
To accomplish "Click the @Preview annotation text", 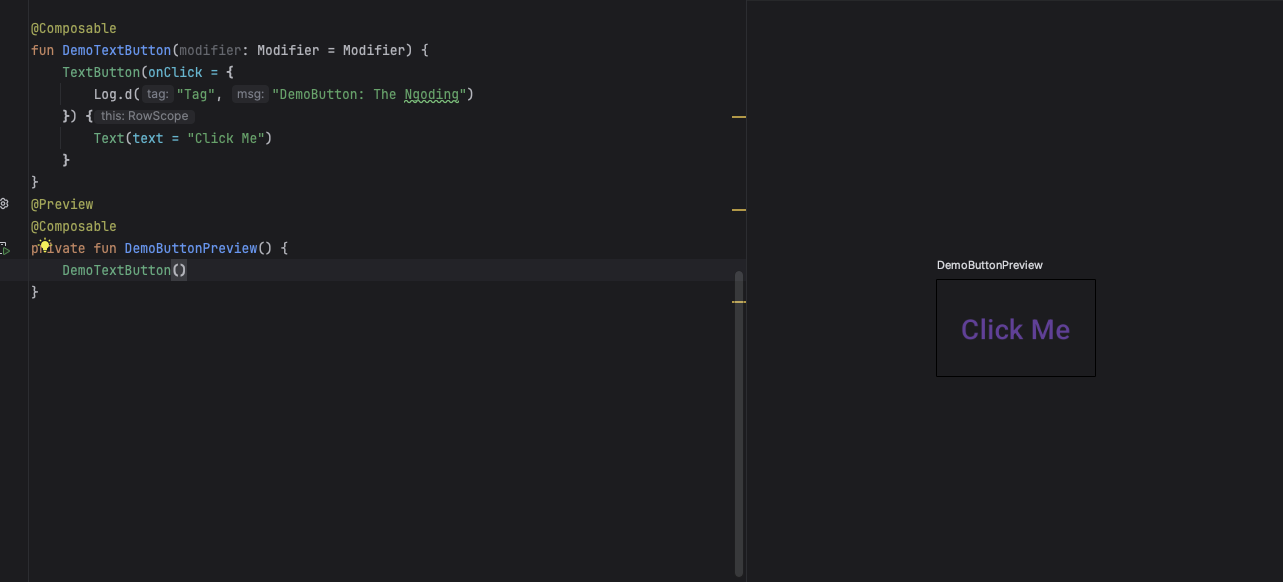I will click(62, 204).
